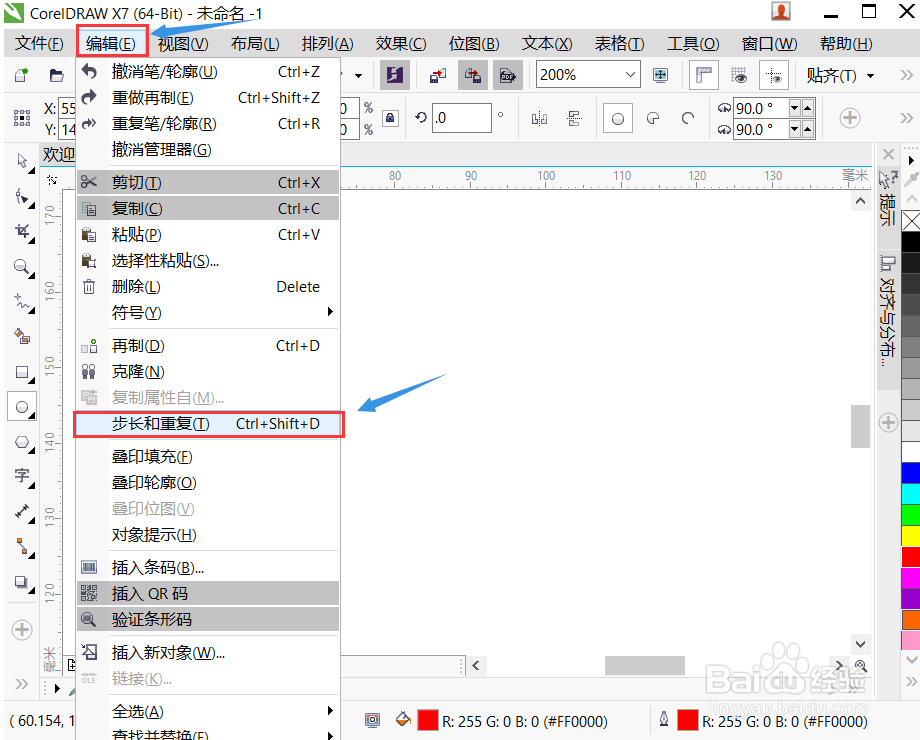
Task: Select the Pick tool in toolbox
Action: coord(22,161)
